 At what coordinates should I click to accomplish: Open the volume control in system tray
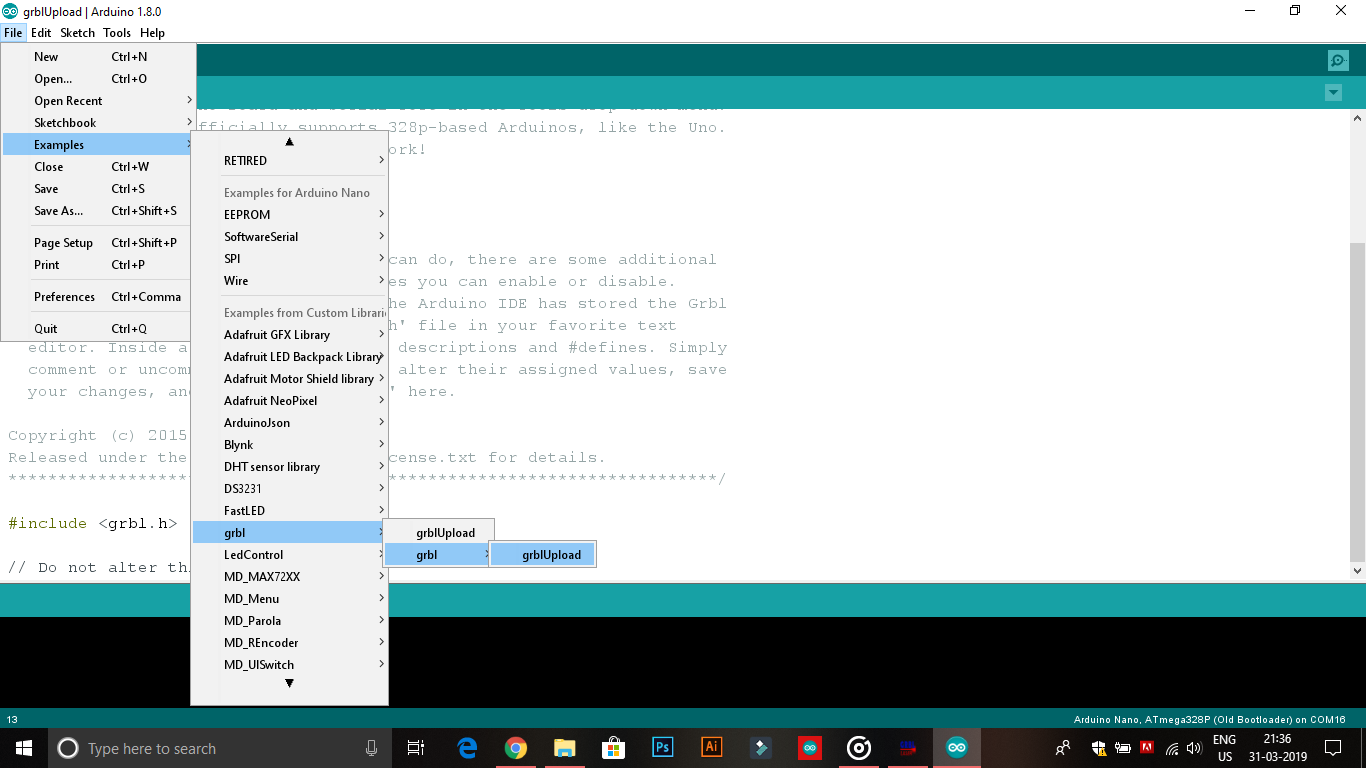1194,747
